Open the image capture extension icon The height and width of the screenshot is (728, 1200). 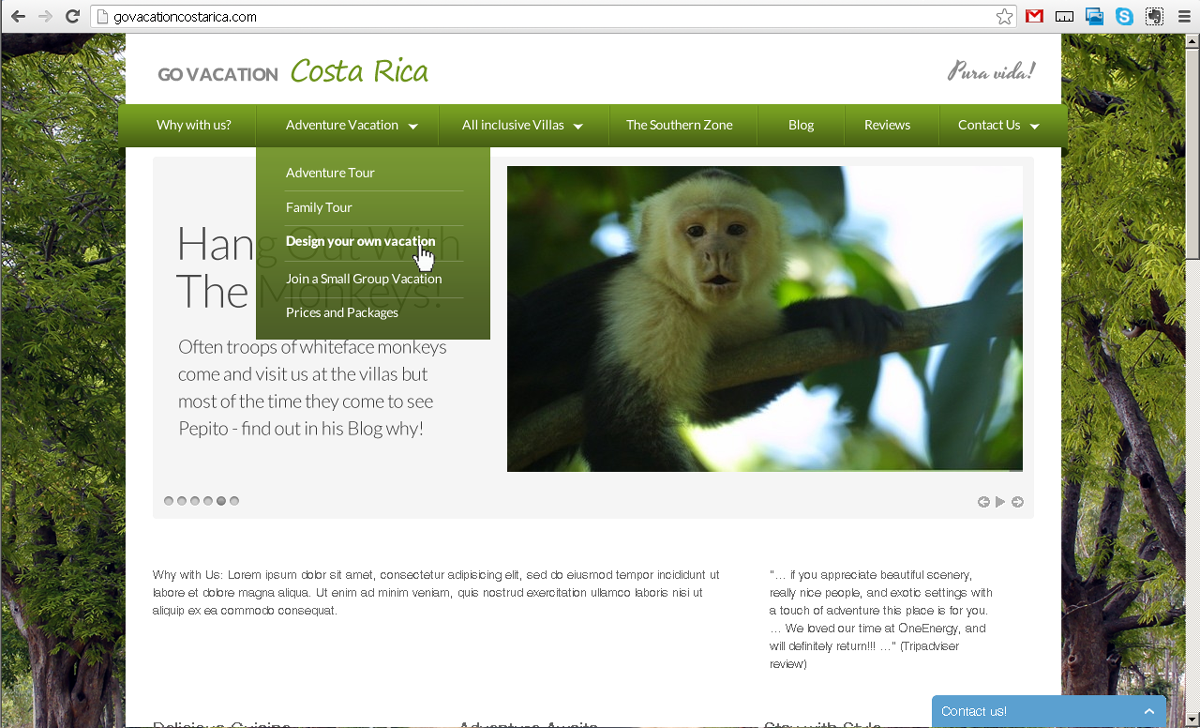point(1094,15)
